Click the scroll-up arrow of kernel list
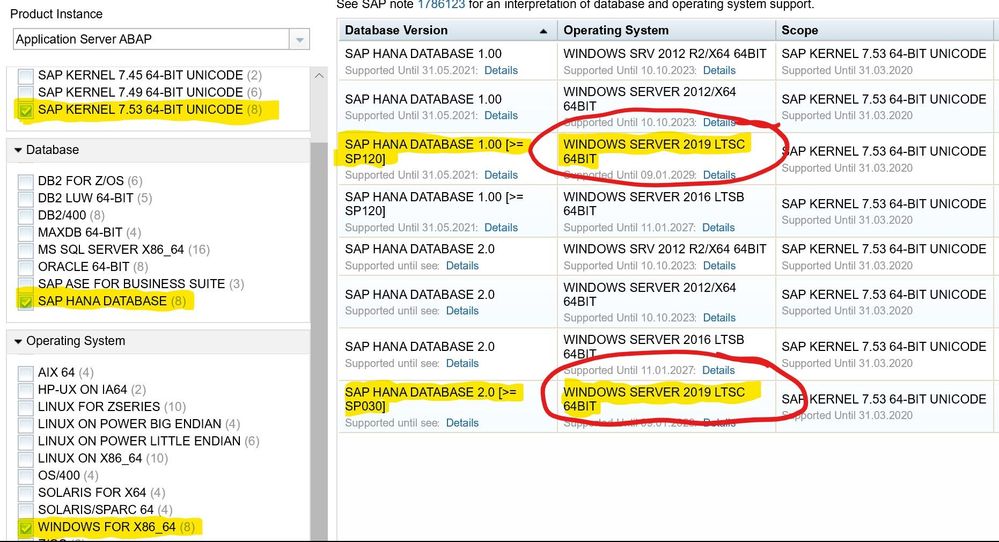 pyautogui.click(x=319, y=76)
